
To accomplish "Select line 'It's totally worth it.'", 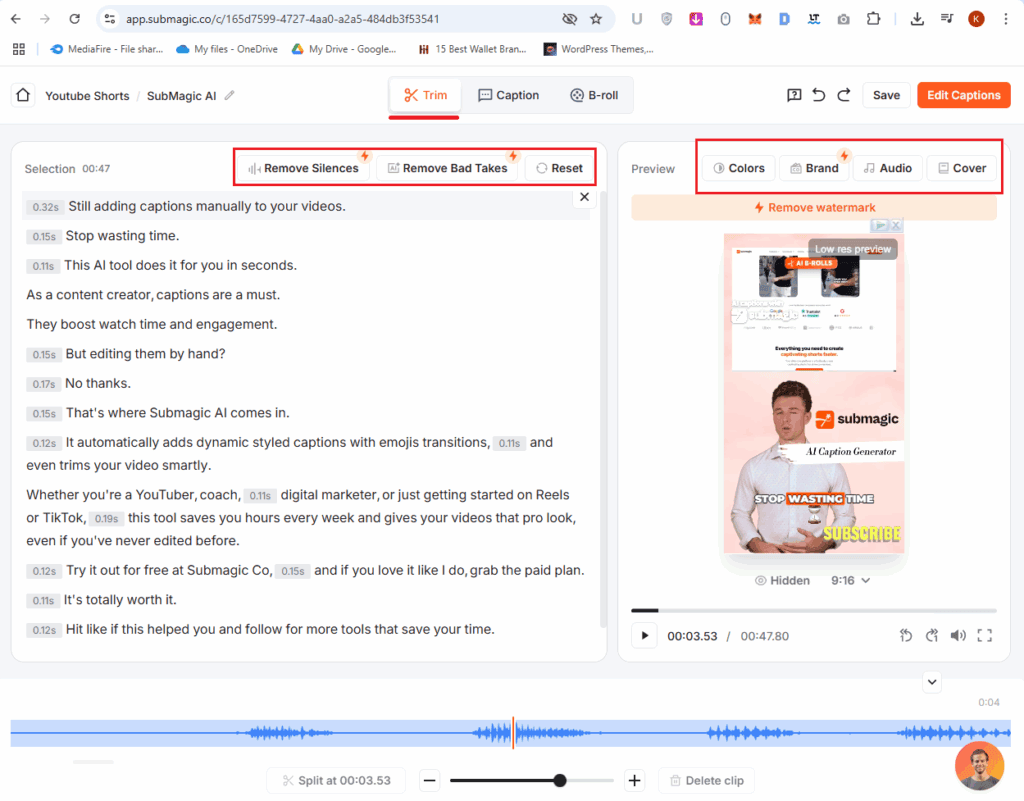I will (120, 600).
